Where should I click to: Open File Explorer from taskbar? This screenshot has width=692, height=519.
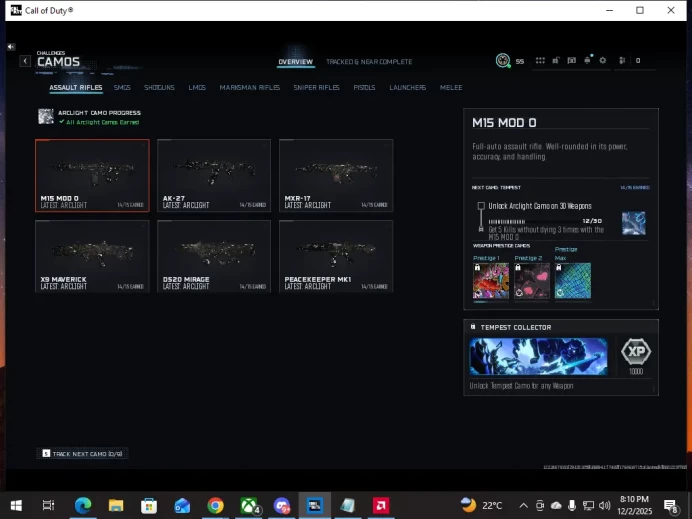coord(116,505)
